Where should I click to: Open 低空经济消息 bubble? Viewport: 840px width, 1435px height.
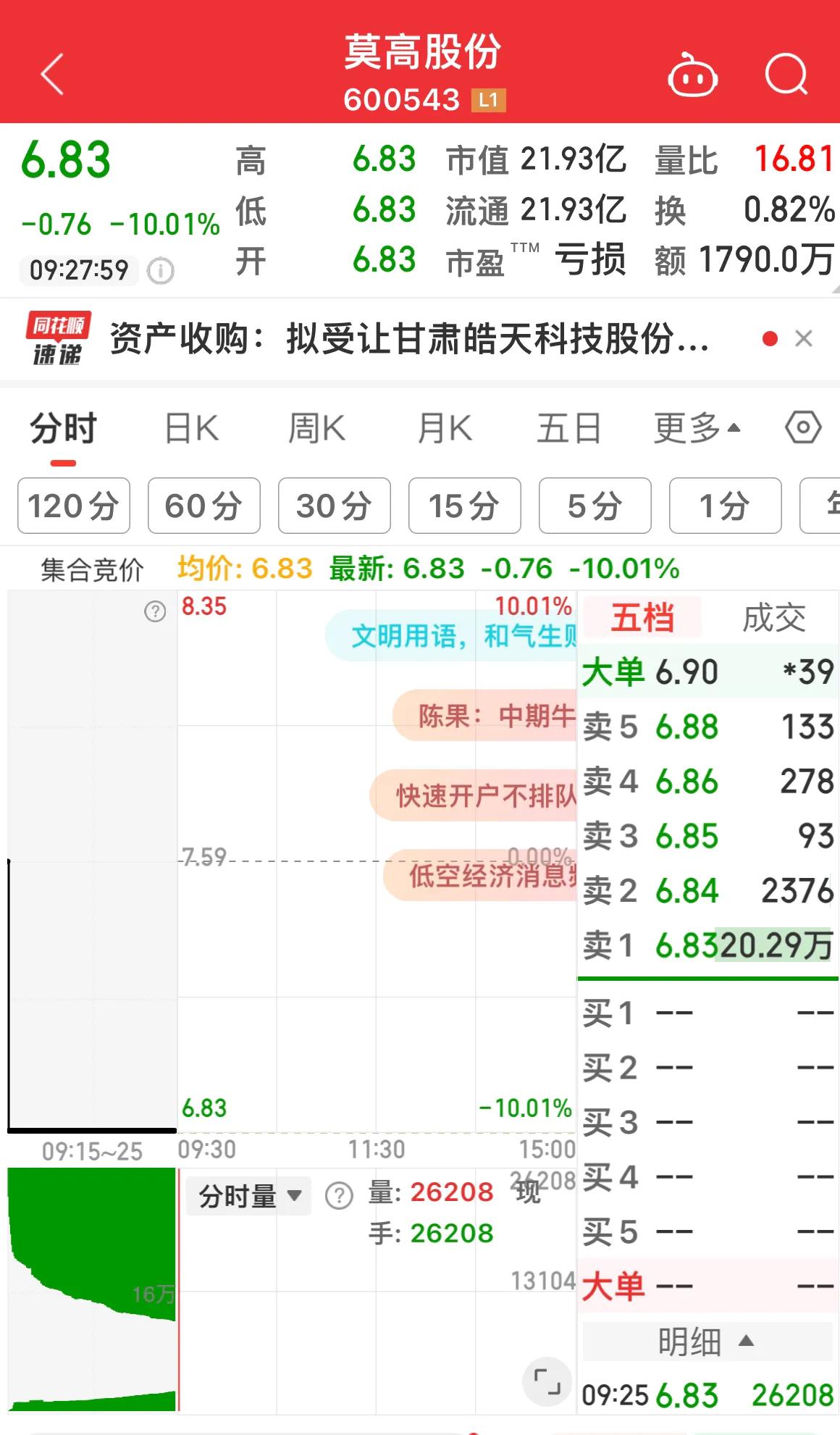click(x=480, y=875)
